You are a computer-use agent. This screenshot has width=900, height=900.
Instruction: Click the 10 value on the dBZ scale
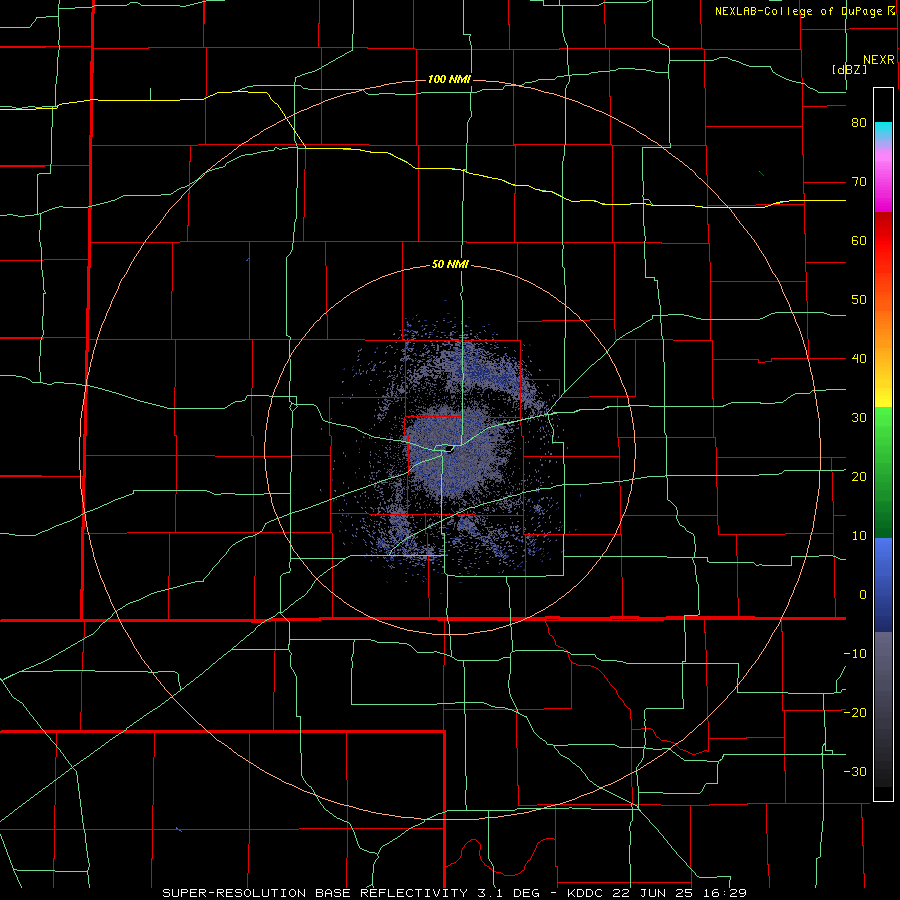859,536
